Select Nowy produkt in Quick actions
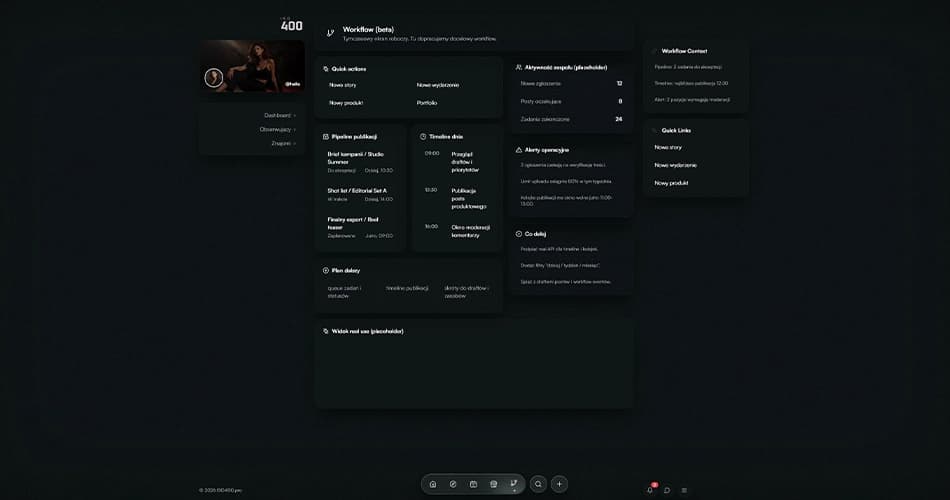Viewport: 950px width, 500px height. click(346, 102)
